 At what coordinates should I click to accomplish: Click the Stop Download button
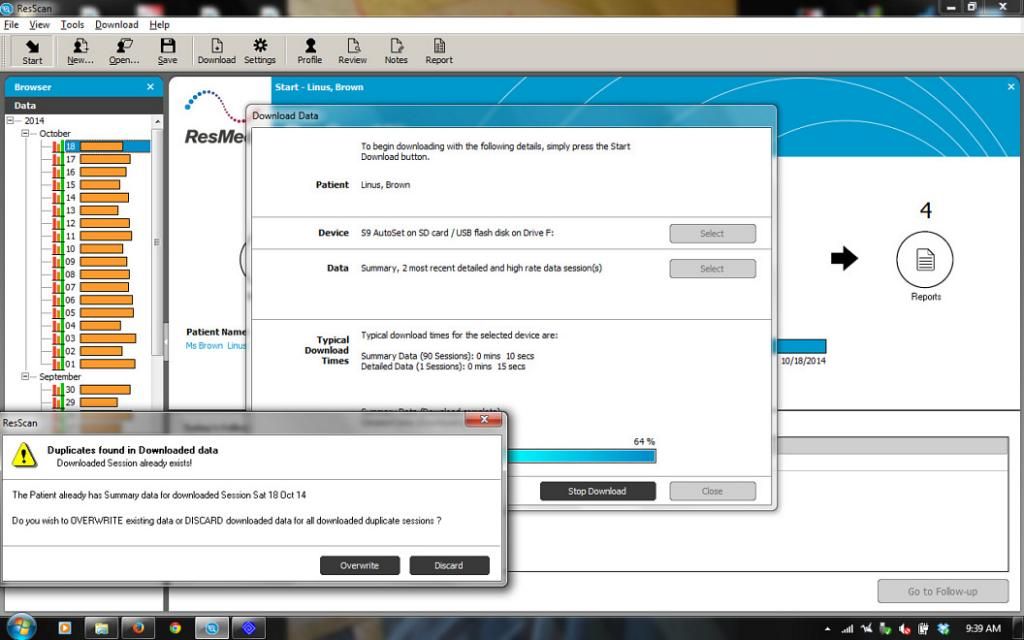[598, 491]
